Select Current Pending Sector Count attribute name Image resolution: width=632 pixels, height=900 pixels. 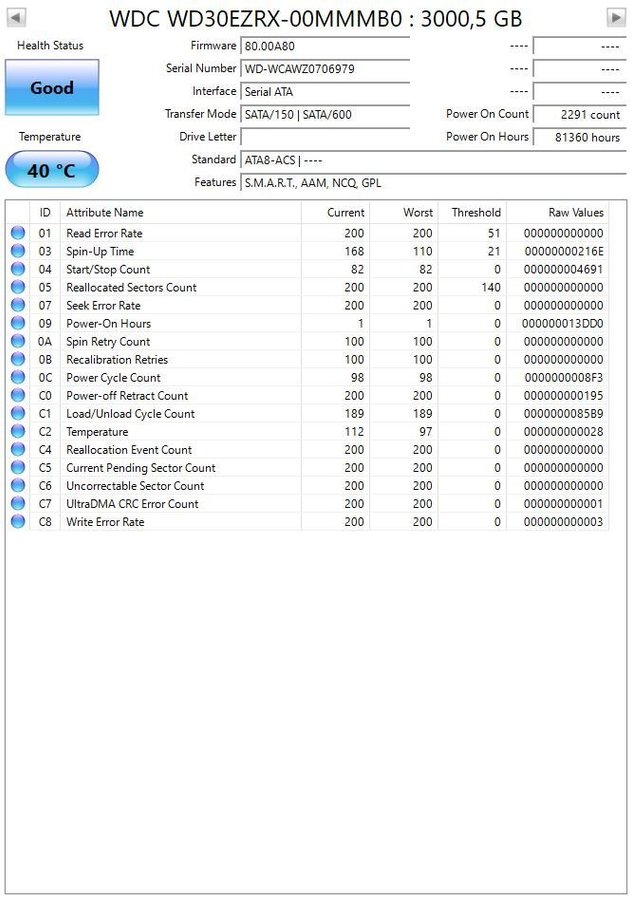[141, 468]
